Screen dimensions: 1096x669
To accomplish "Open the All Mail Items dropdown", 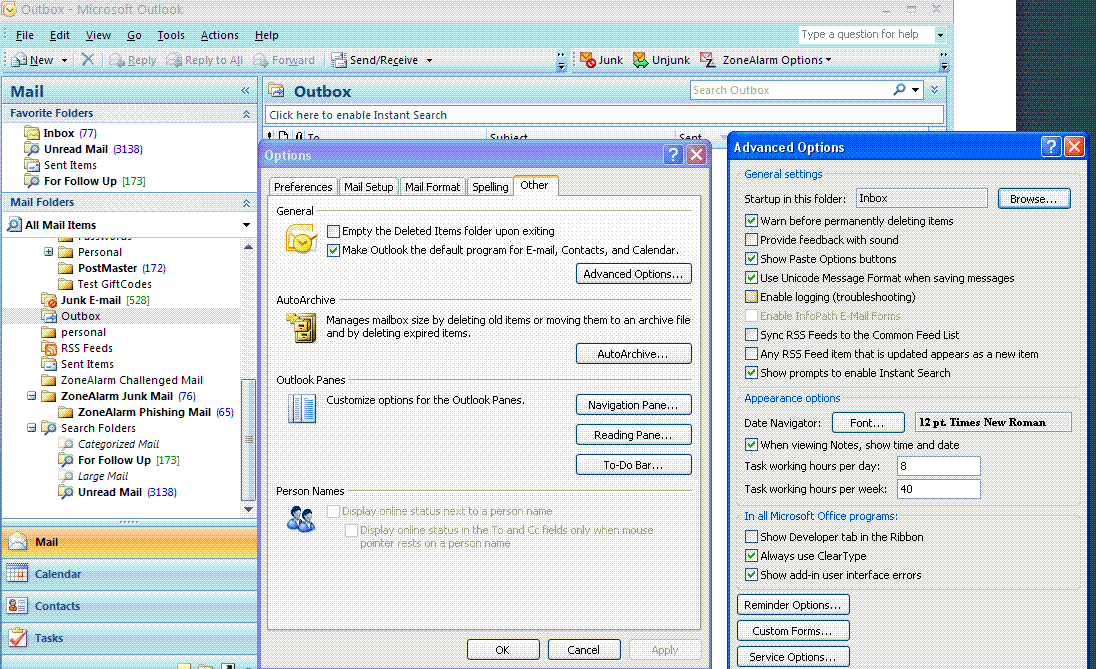I will (246, 225).
